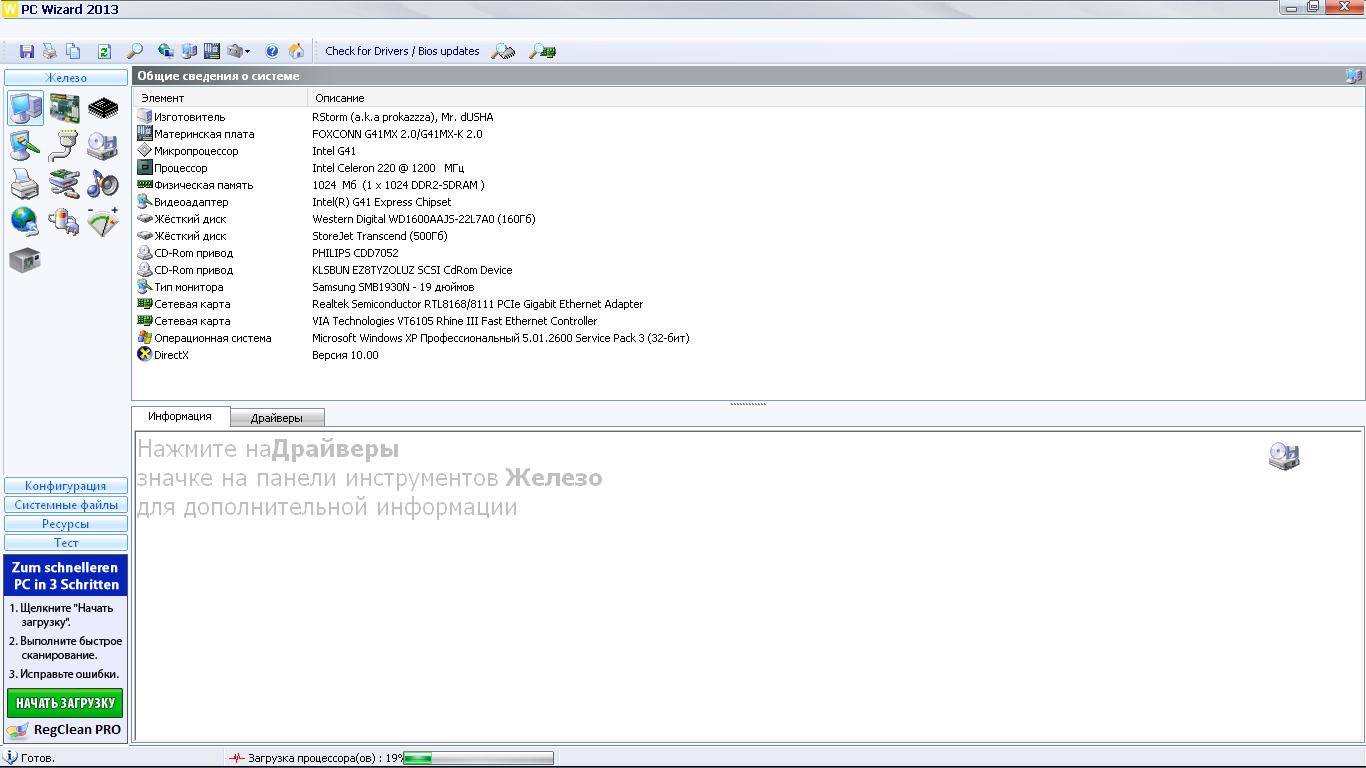This screenshot has height=768, width=1366.
Task: Click the magnifier-over-green-board BIOS search icon
Action: pyautogui.click(x=543, y=51)
